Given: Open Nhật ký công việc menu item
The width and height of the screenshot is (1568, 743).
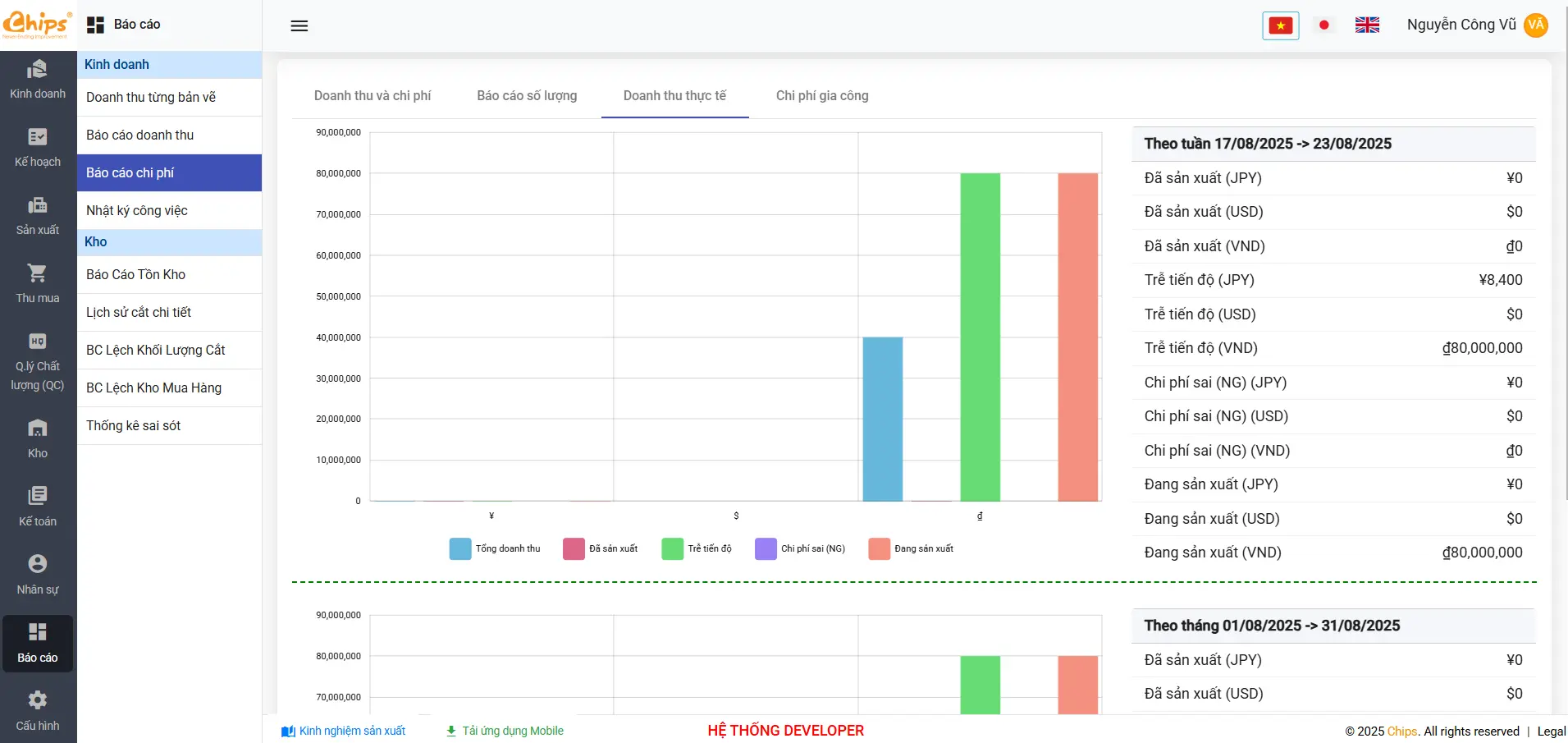Looking at the screenshot, I should click(x=169, y=211).
